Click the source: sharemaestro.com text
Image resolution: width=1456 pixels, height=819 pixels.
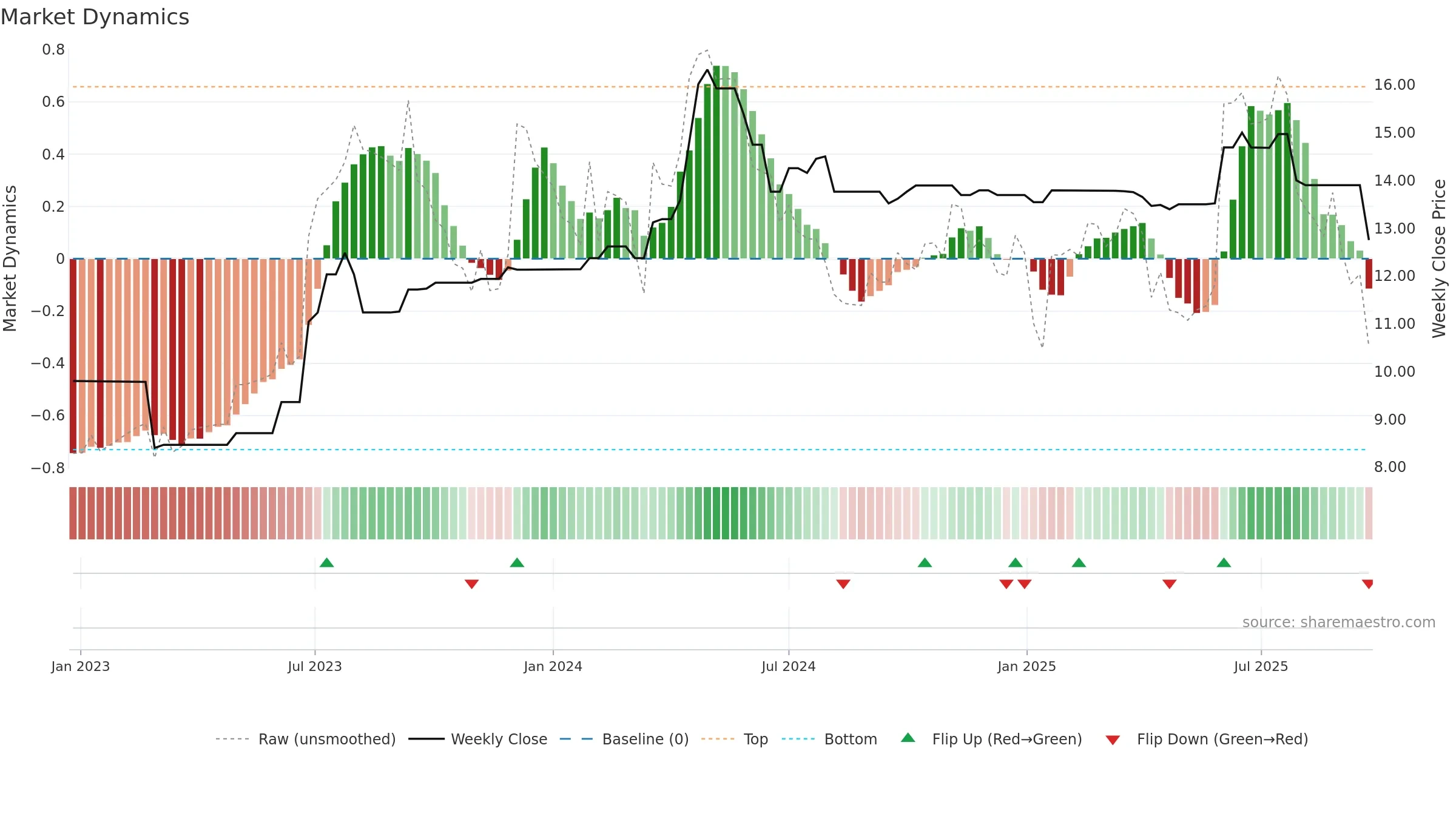[x=1339, y=622]
